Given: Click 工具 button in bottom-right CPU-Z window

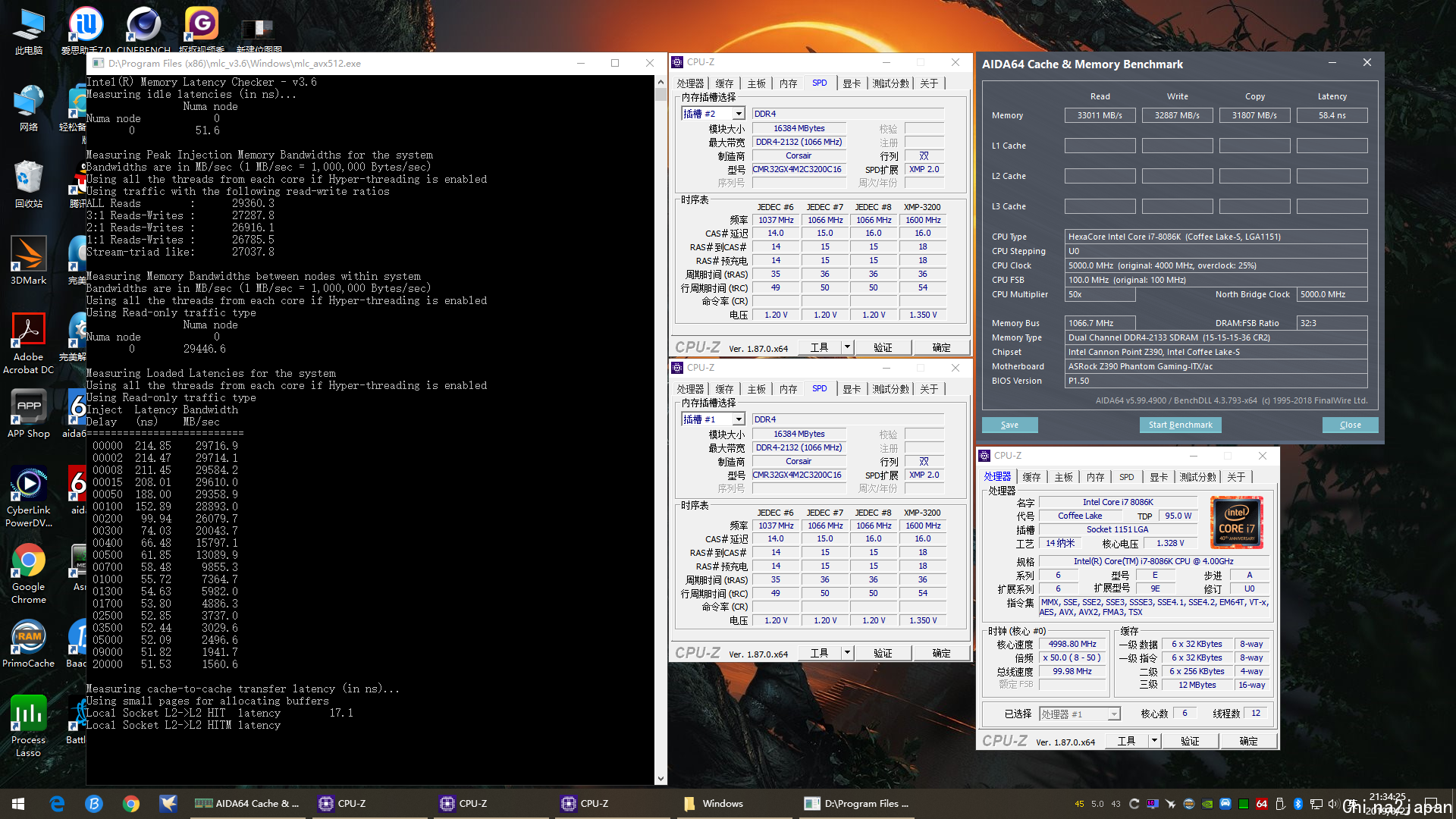Looking at the screenshot, I should (x=1126, y=741).
